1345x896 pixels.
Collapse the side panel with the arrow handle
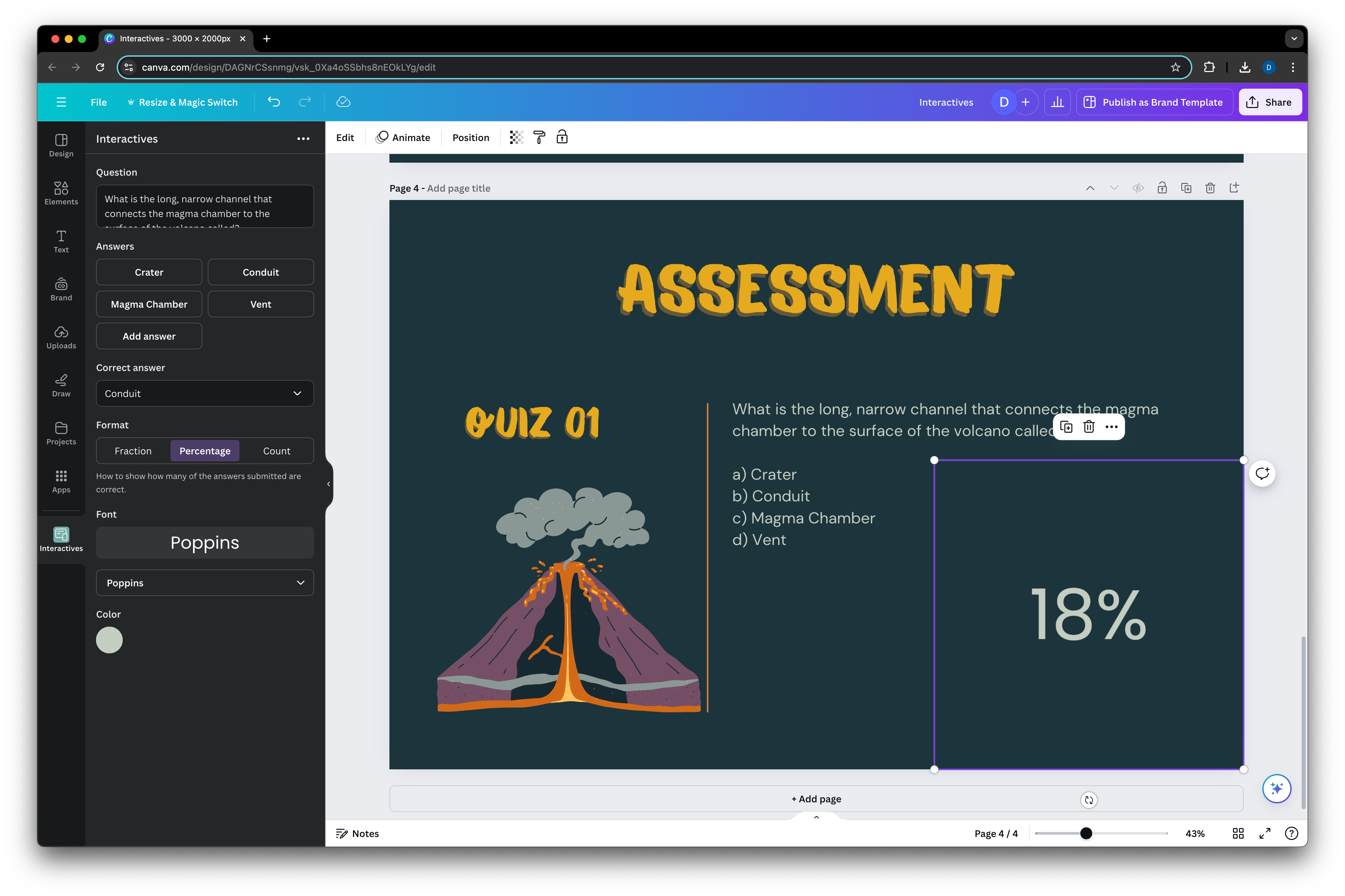(x=329, y=484)
